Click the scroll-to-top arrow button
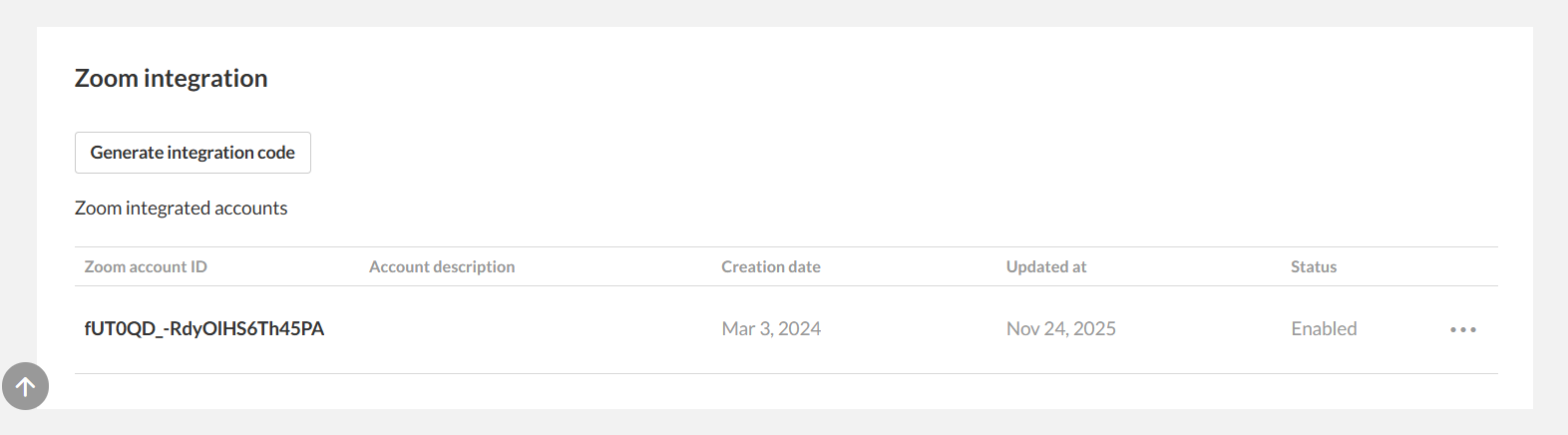The height and width of the screenshot is (435, 1568). [x=26, y=386]
